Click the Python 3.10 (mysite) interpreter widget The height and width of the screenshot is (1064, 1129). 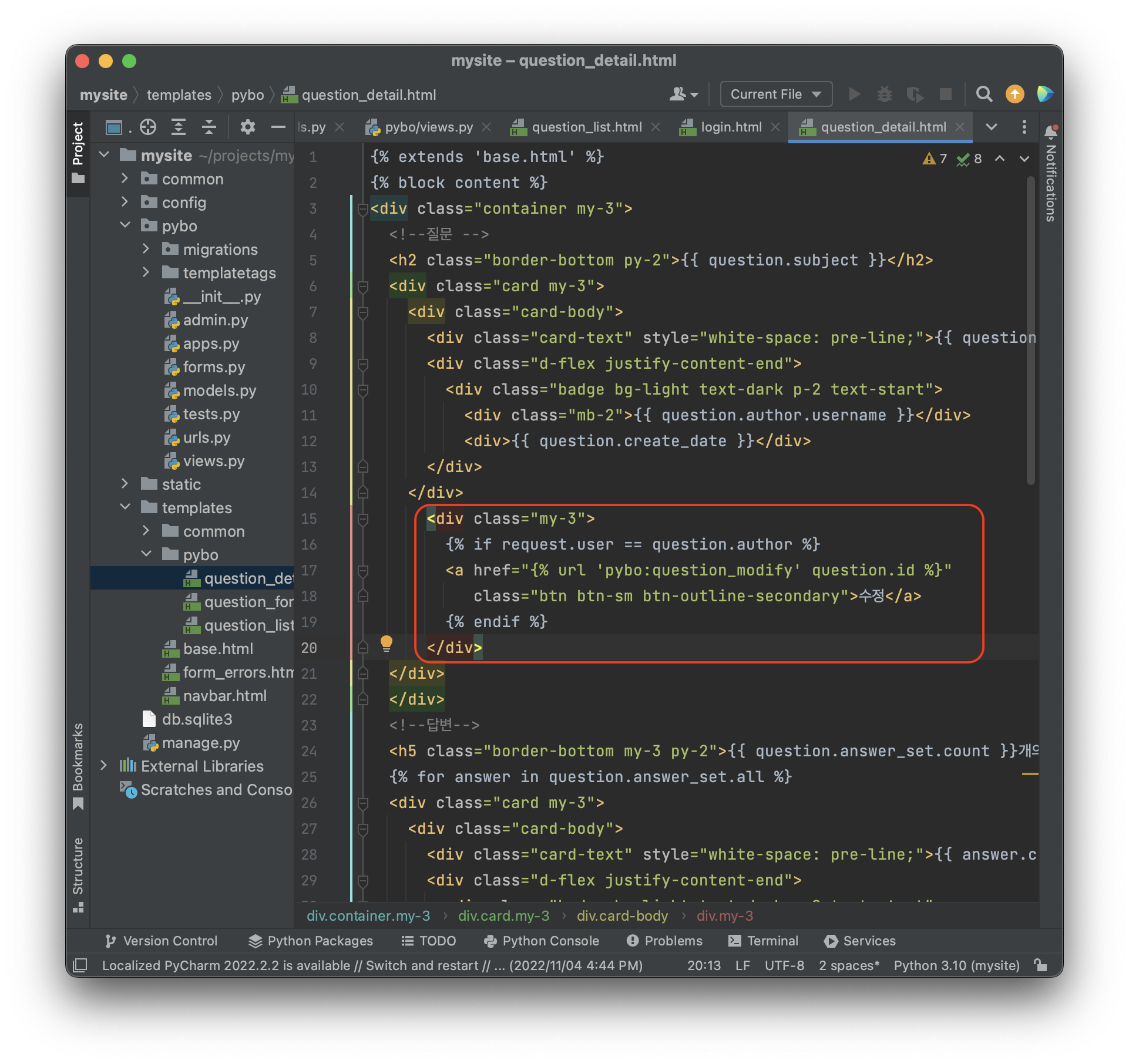pyautogui.click(x=956, y=965)
